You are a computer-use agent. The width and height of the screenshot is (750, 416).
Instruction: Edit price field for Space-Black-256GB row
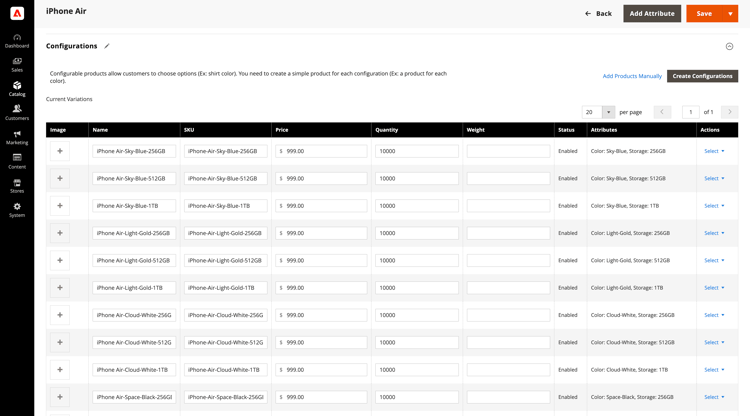click(x=321, y=397)
